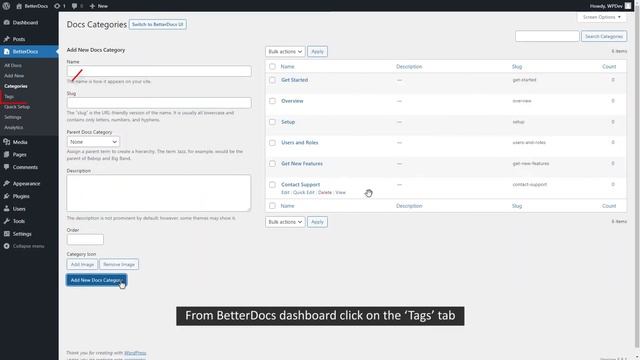This screenshot has height=360, width=640.
Task: Click the BetterDocs sidebar icon
Action: tap(7, 51)
